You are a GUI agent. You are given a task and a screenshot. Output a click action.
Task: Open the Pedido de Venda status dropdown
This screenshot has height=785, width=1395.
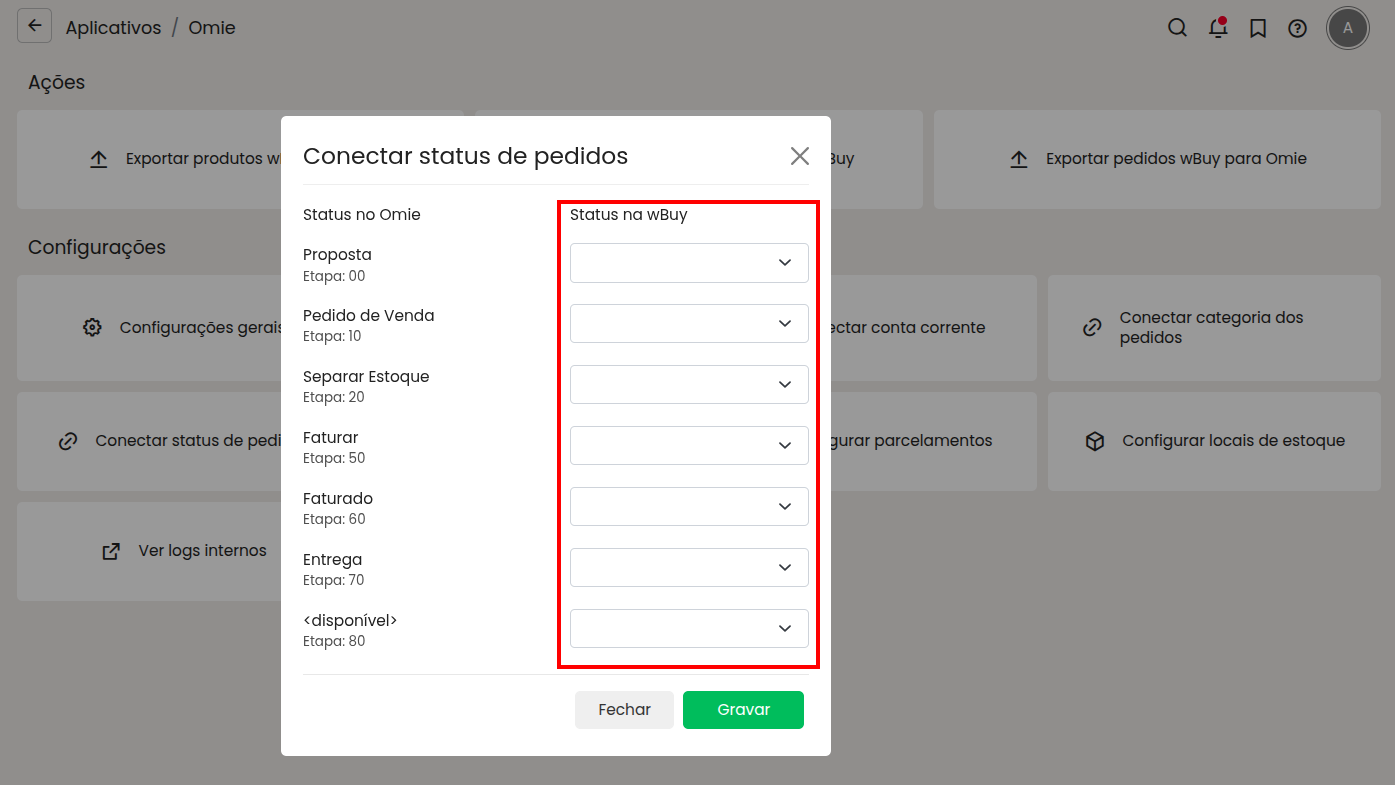[x=689, y=324]
